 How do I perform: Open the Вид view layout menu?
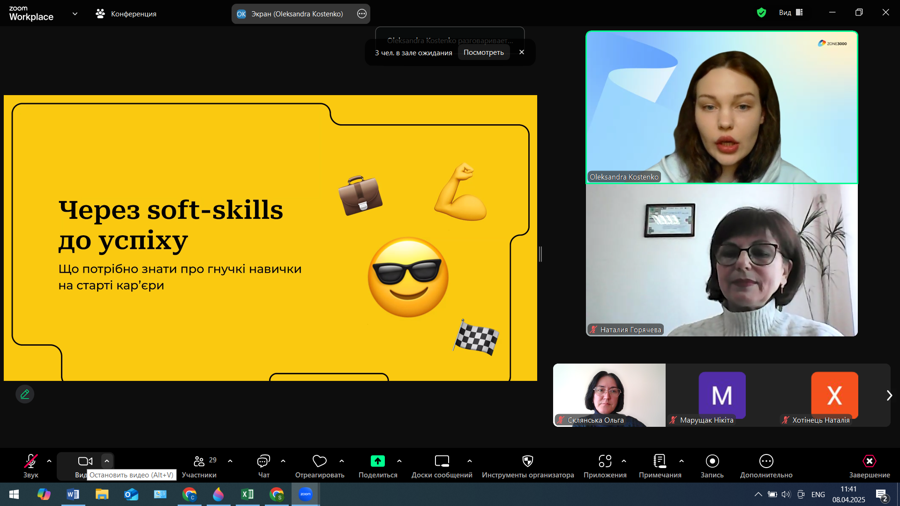(791, 13)
